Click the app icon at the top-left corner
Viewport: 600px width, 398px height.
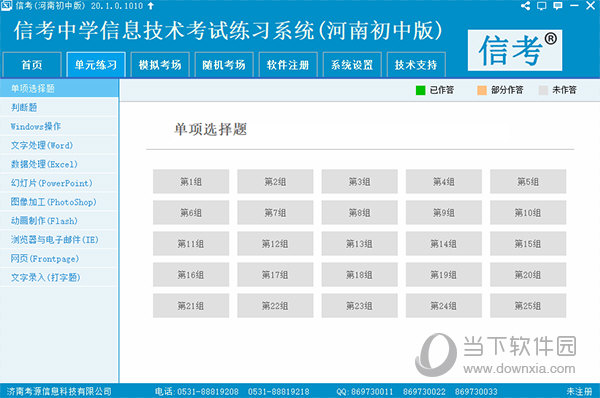pyautogui.click(x=6, y=5)
